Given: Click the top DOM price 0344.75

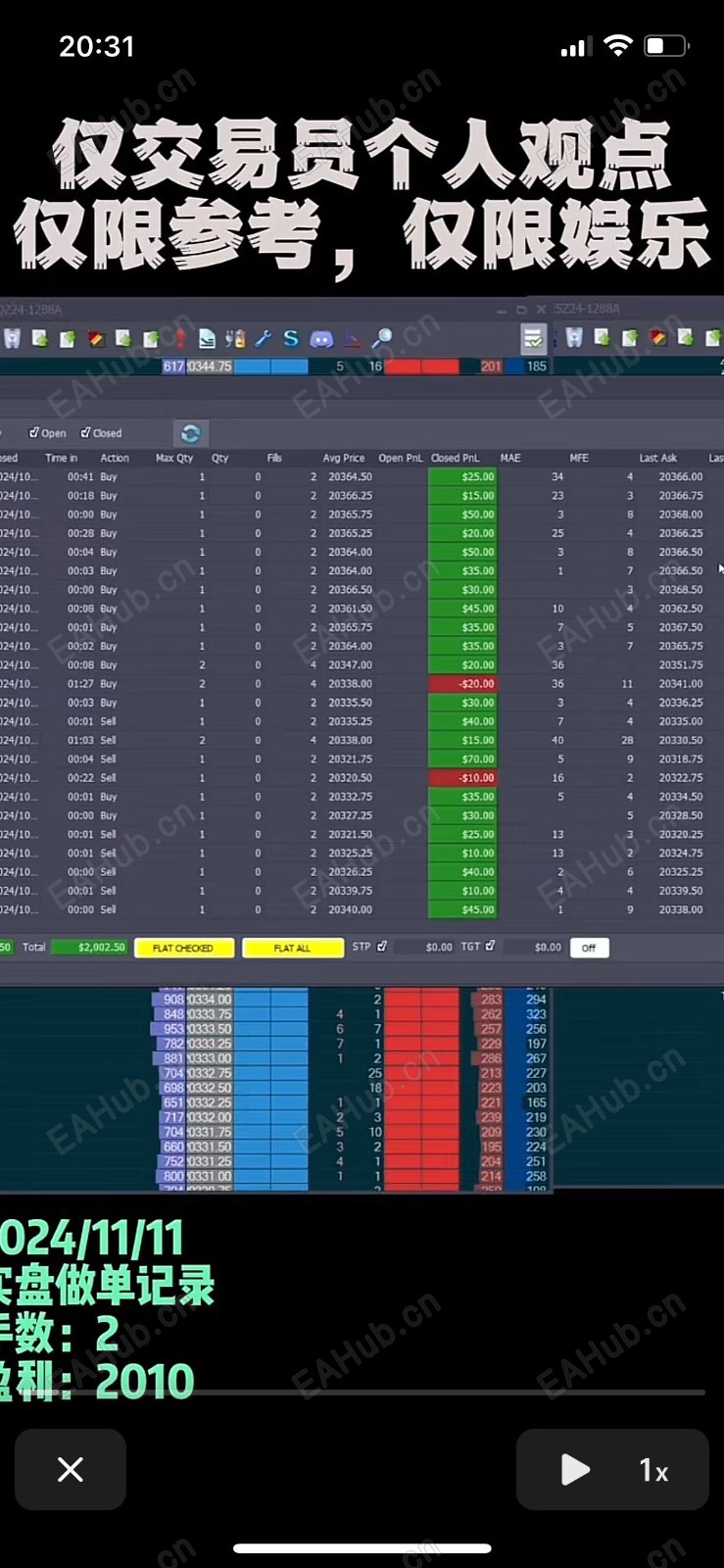Looking at the screenshot, I should 210,367.
